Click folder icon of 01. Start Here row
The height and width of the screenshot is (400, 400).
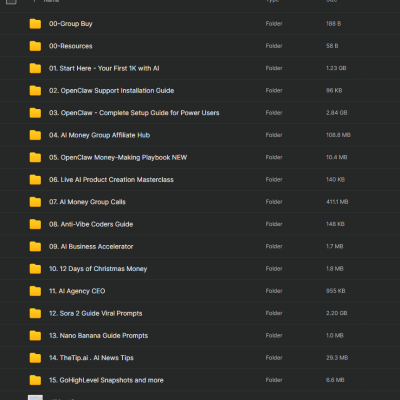point(35,68)
